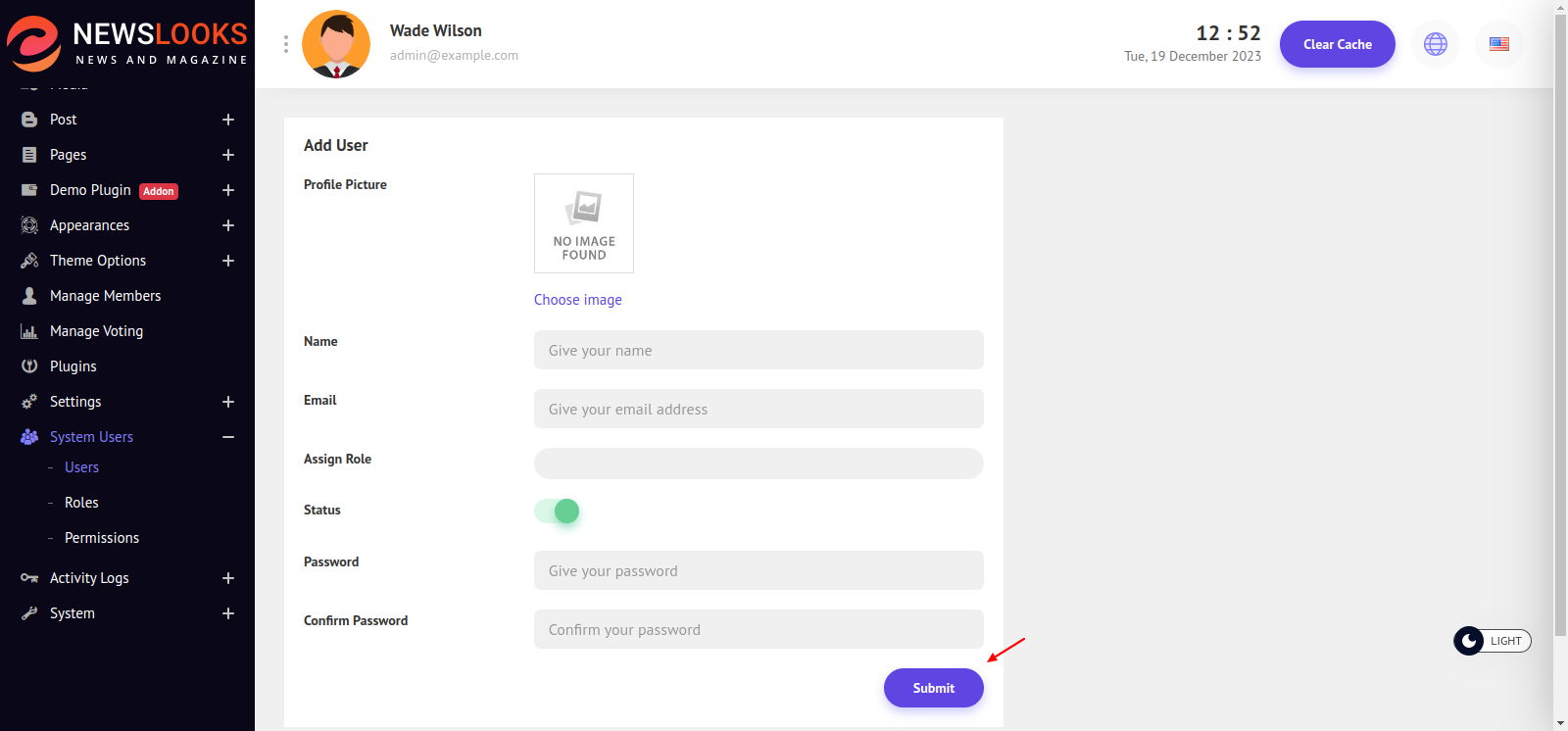The image size is (1568, 731).
Task: Click the three-dot menu beside avatar
Action: tap(285, 44)
